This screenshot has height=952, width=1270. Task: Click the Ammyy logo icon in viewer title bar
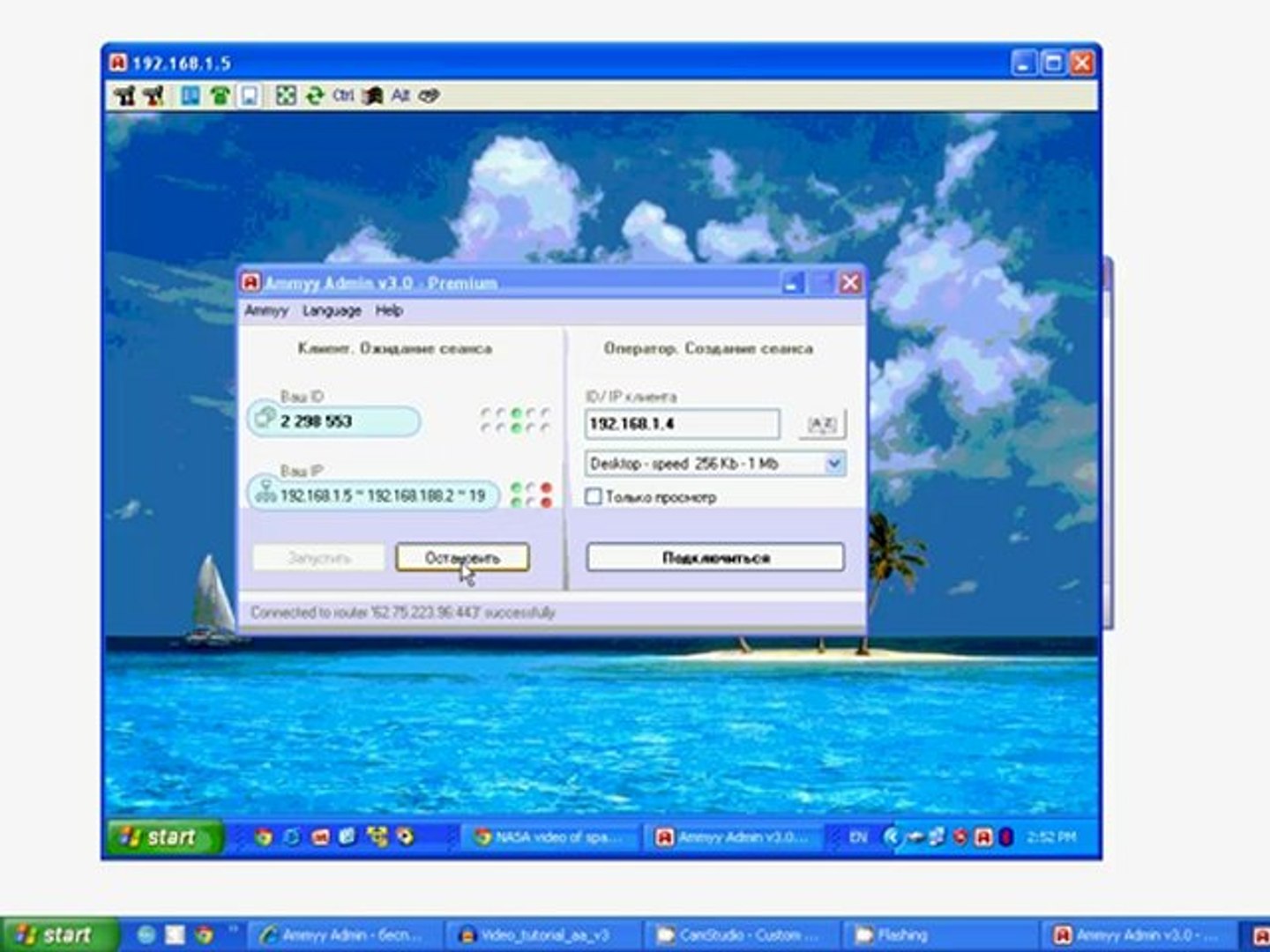click(119, 63)
